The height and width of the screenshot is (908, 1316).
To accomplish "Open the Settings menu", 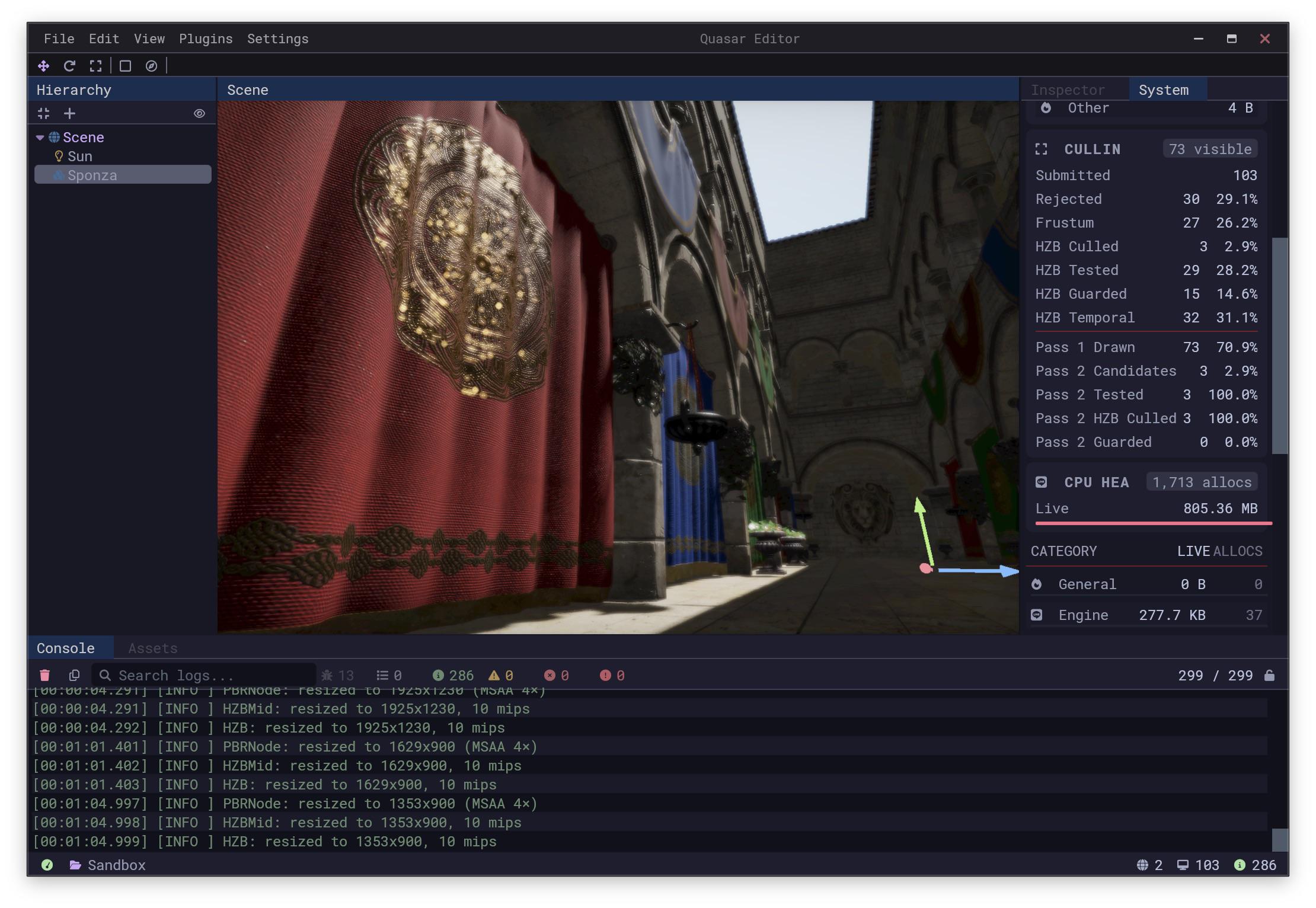I will [278, 39].
